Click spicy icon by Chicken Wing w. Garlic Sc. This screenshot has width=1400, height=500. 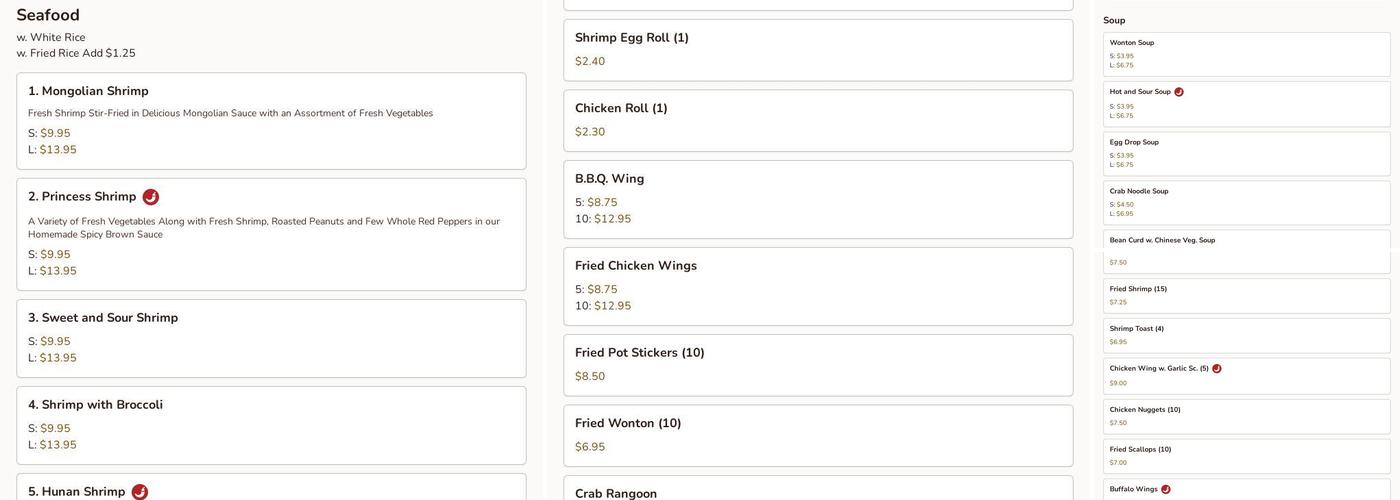point(1217,369)
